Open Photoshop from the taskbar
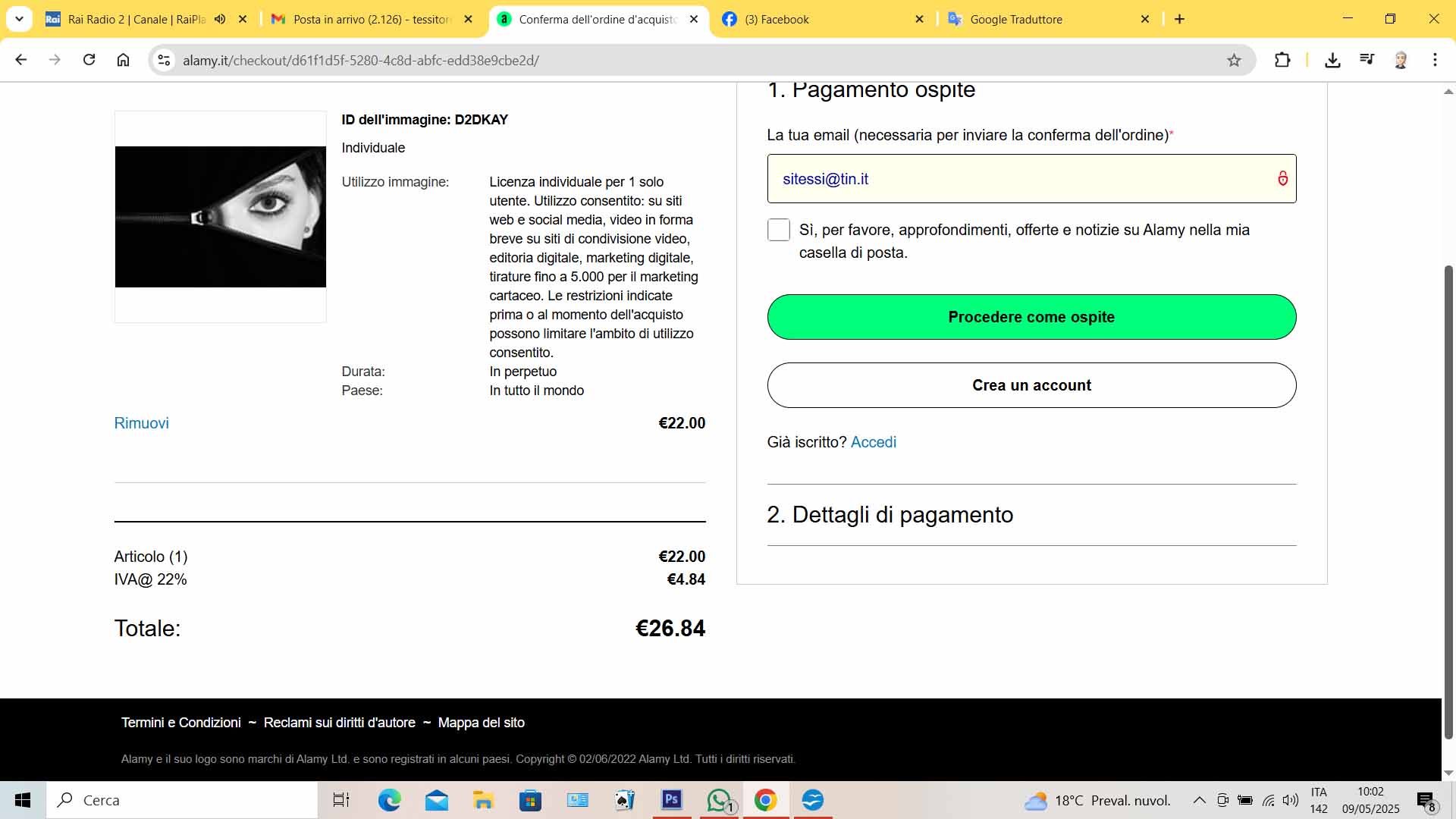 pyautogui.click(x=672, y=800)
